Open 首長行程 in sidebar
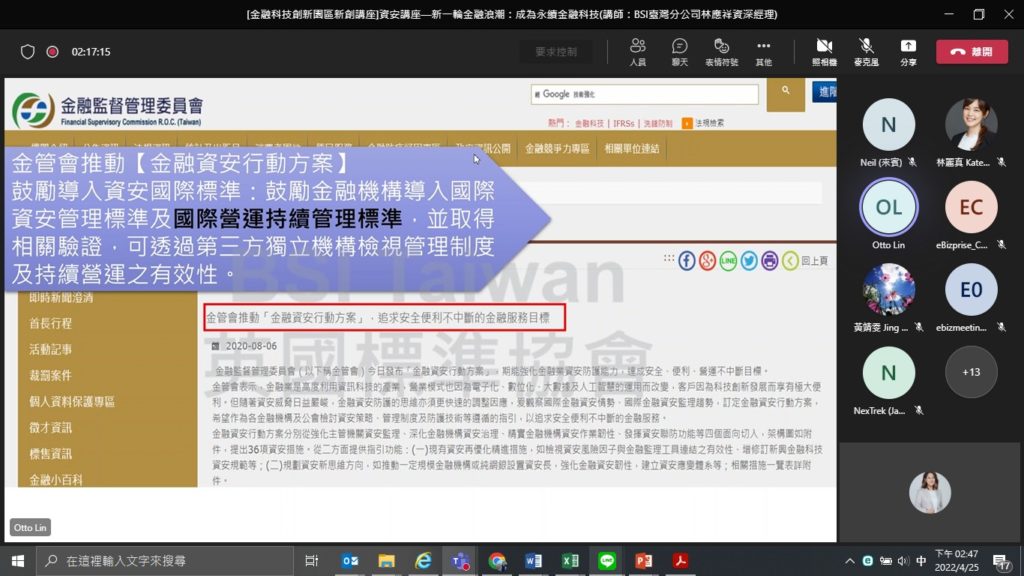 (50, 323)
